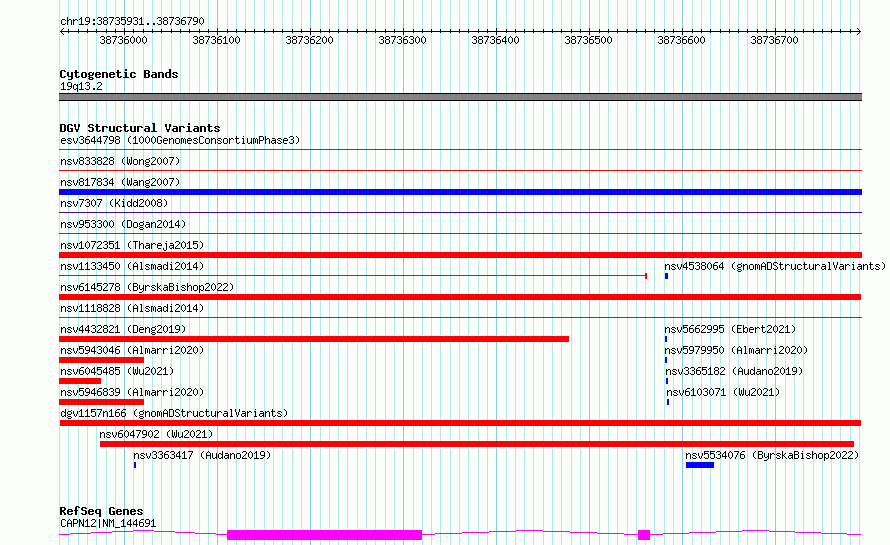Open nsv5662995 (Ebert2021) variant label

[730, 329]
